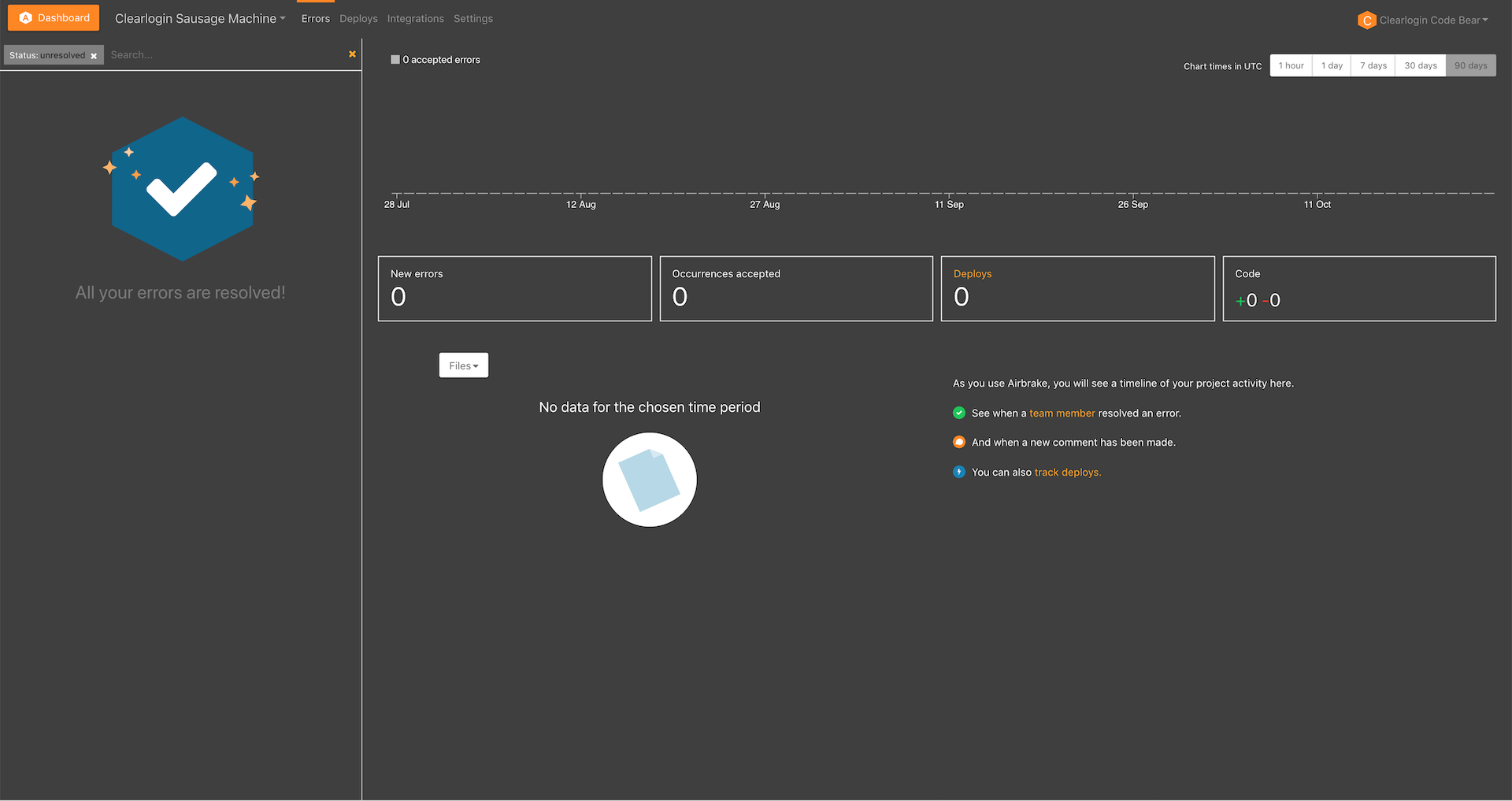Open the Integrations tab

click(415, 19)
